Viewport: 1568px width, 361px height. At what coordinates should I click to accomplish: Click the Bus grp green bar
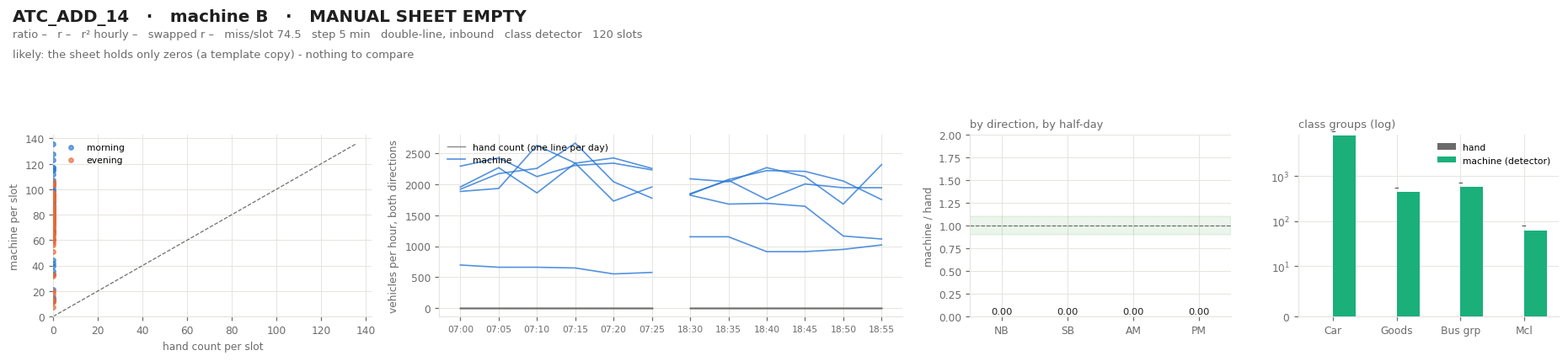pyautogui.click(x=1471, y=252)
